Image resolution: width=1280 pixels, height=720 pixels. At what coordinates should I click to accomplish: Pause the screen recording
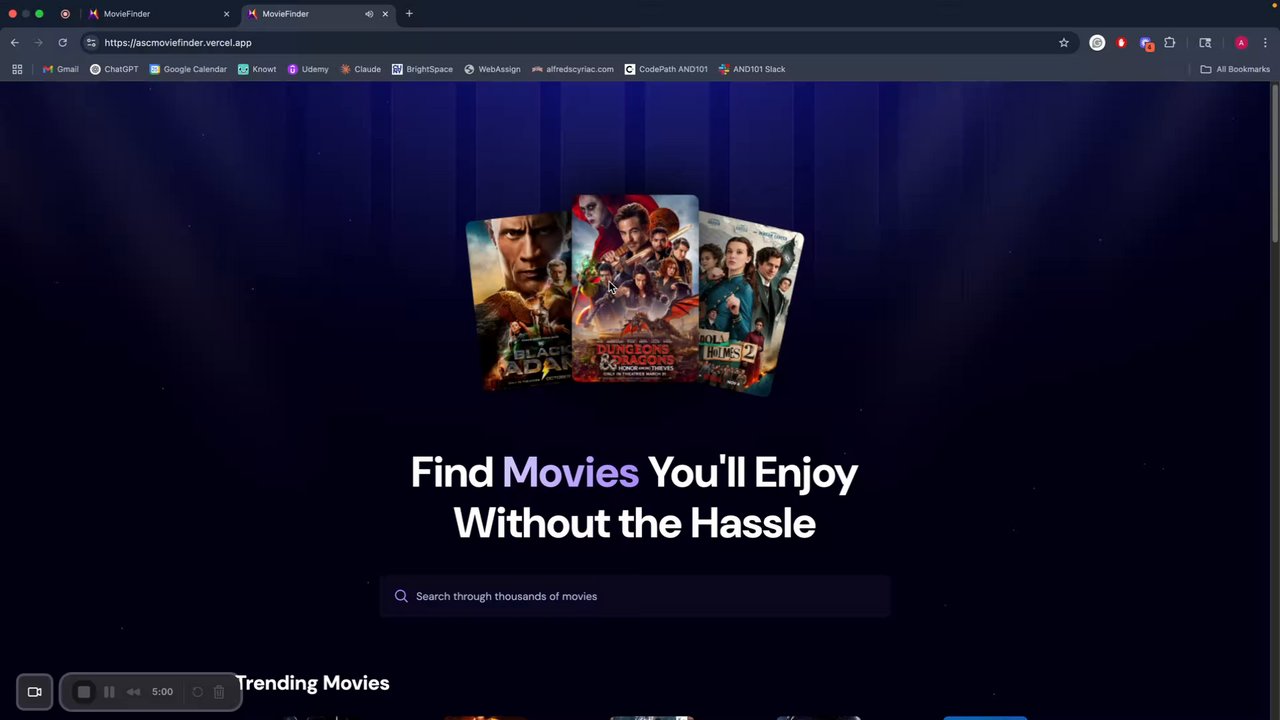[109, 692]
